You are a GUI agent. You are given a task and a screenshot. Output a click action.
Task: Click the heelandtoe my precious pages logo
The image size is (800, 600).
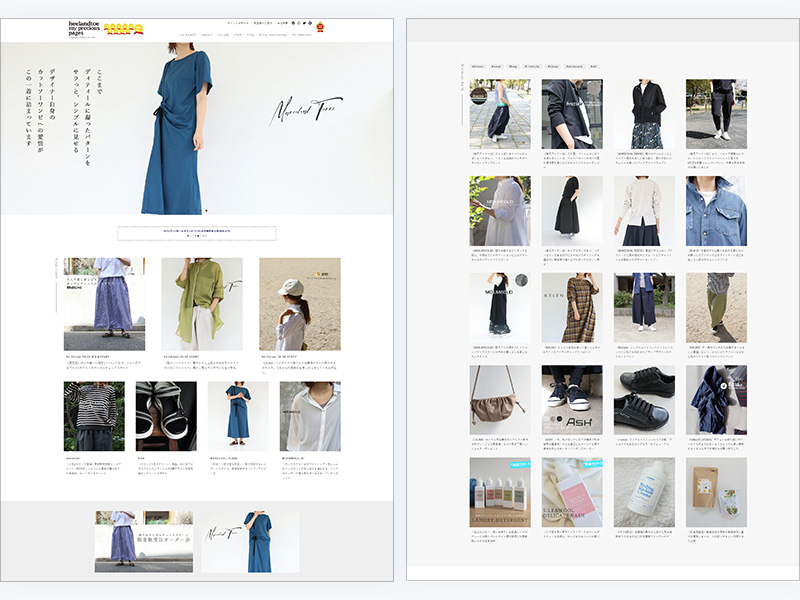(x=84, y=28)
